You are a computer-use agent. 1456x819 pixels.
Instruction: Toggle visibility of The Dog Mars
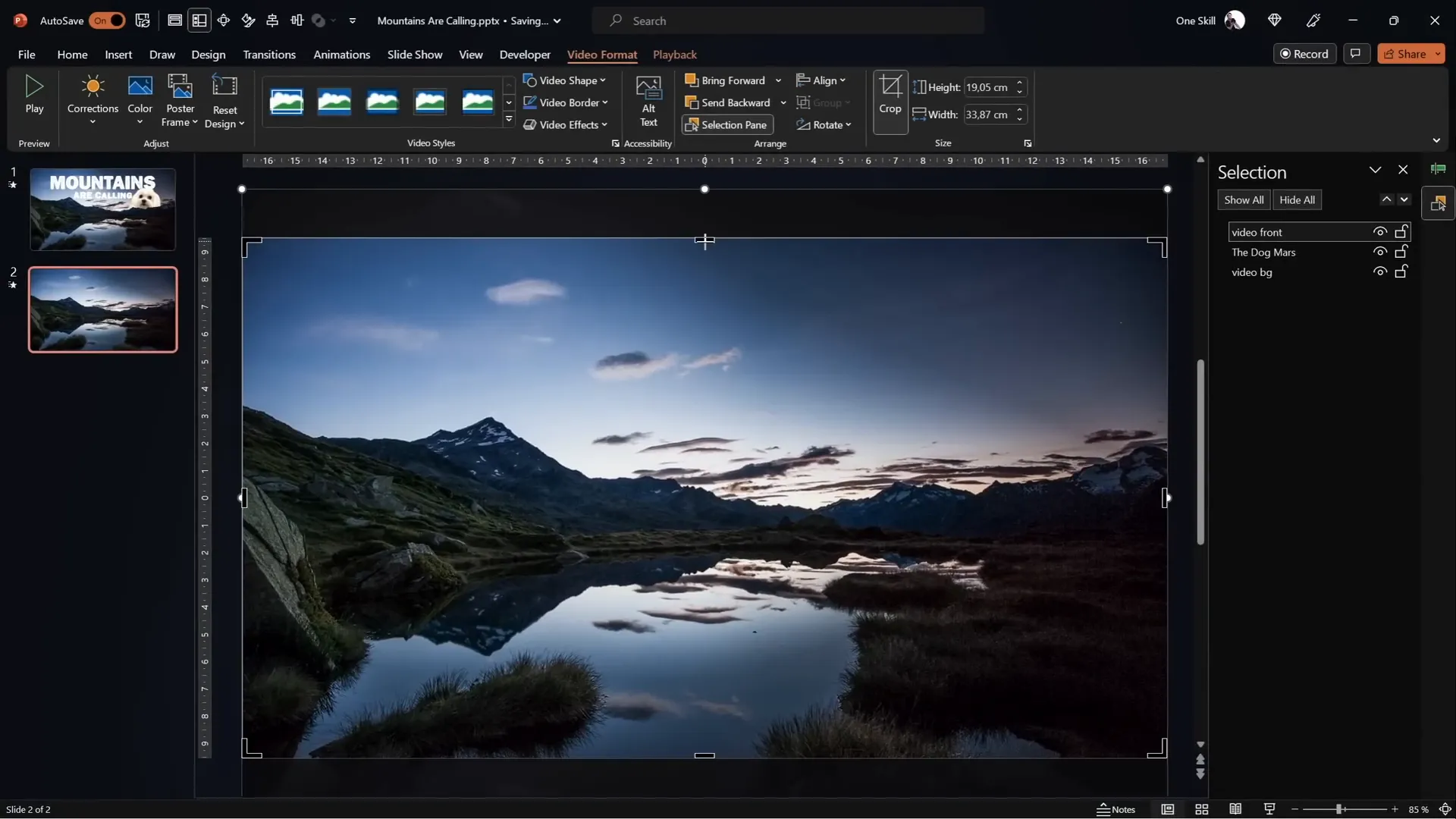click(x=1380, y=252)
